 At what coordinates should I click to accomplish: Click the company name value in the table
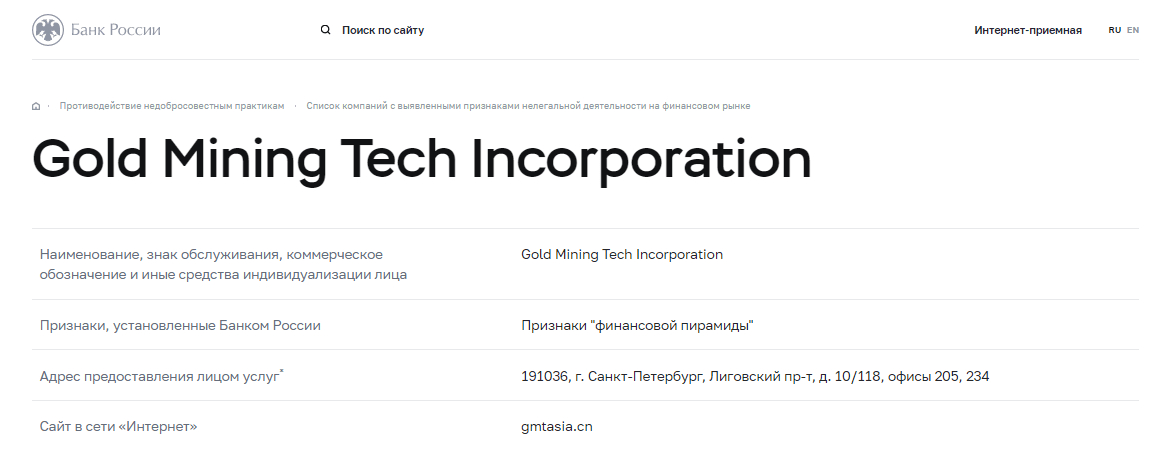pyautogui.click(x=621, y=254)
